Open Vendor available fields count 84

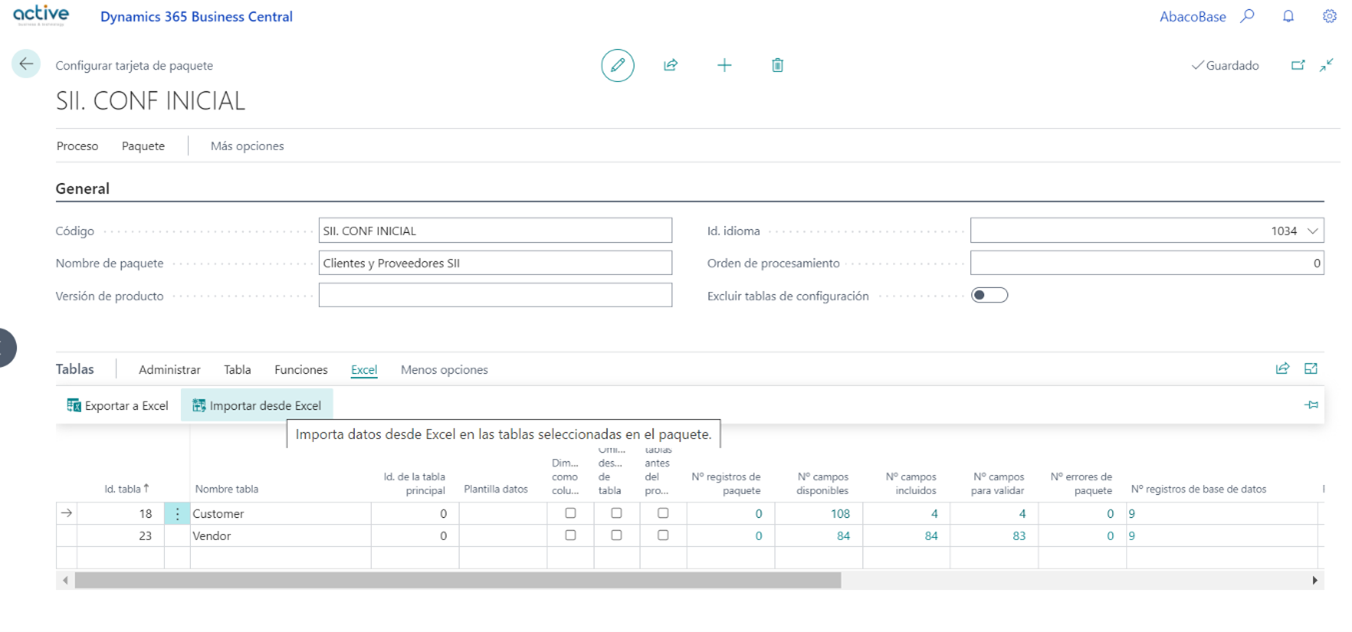click(842, 536)
